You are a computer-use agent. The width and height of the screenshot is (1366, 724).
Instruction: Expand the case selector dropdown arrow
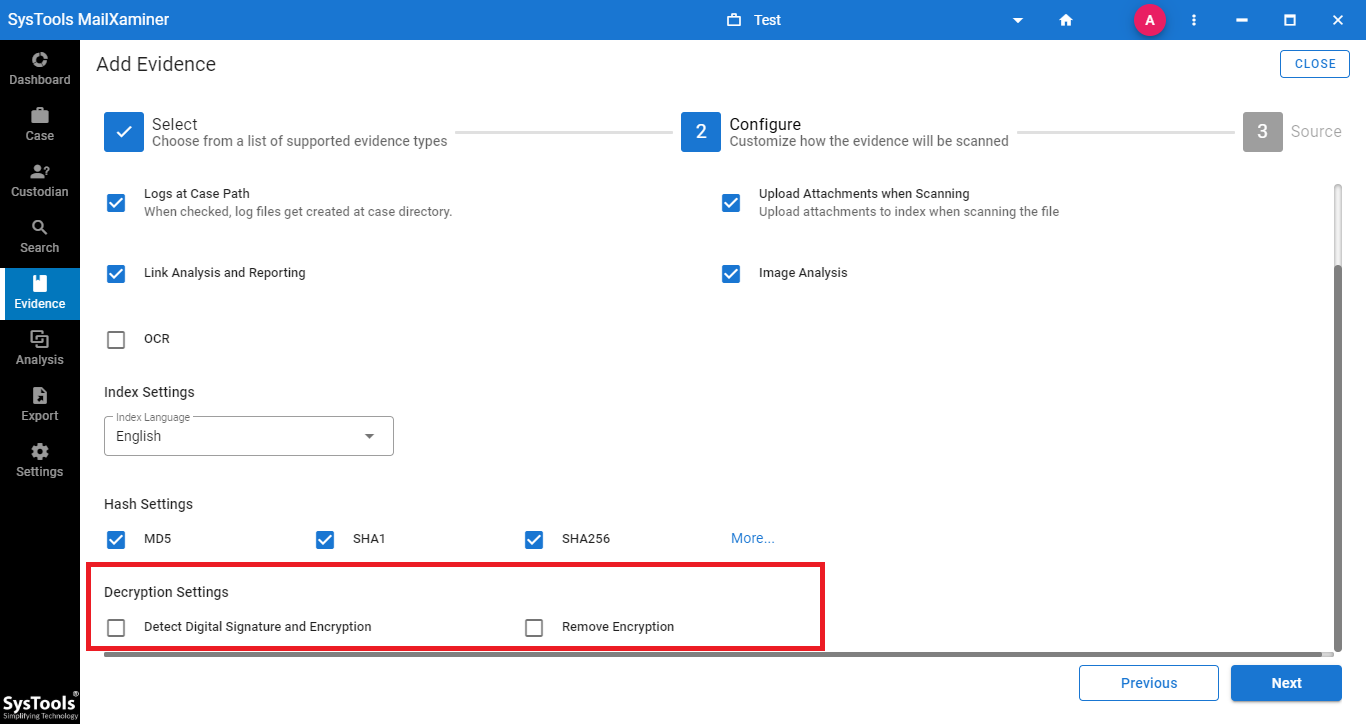point(1018,20)
